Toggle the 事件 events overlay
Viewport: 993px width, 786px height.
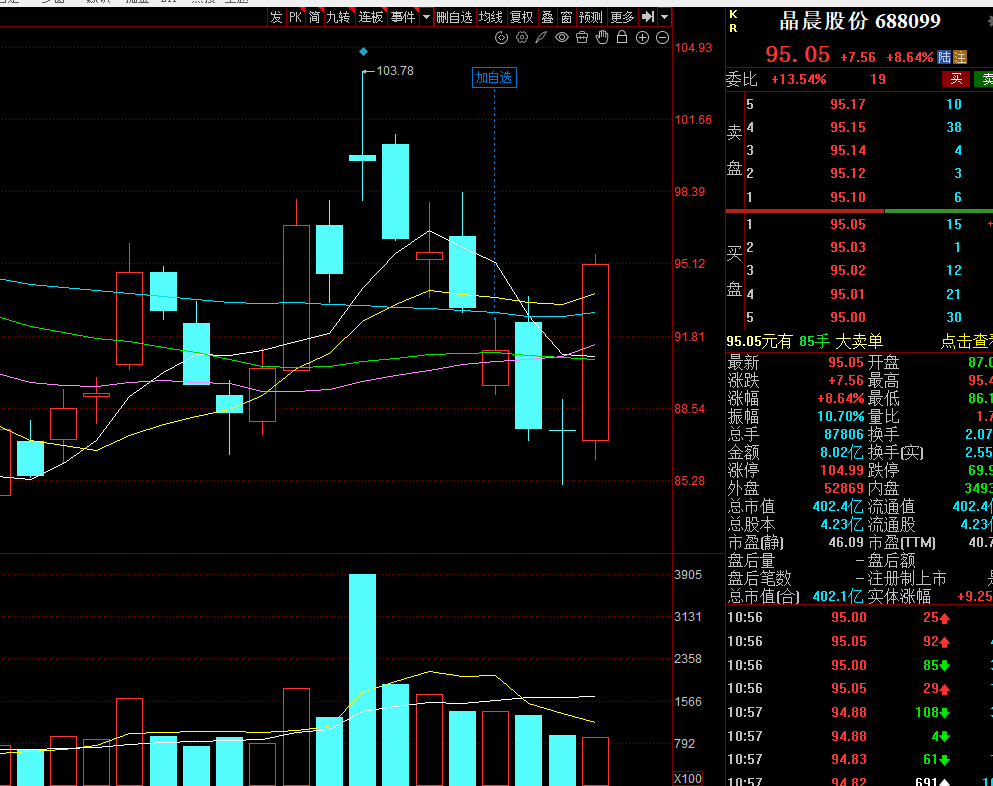[x=403, y=17]
